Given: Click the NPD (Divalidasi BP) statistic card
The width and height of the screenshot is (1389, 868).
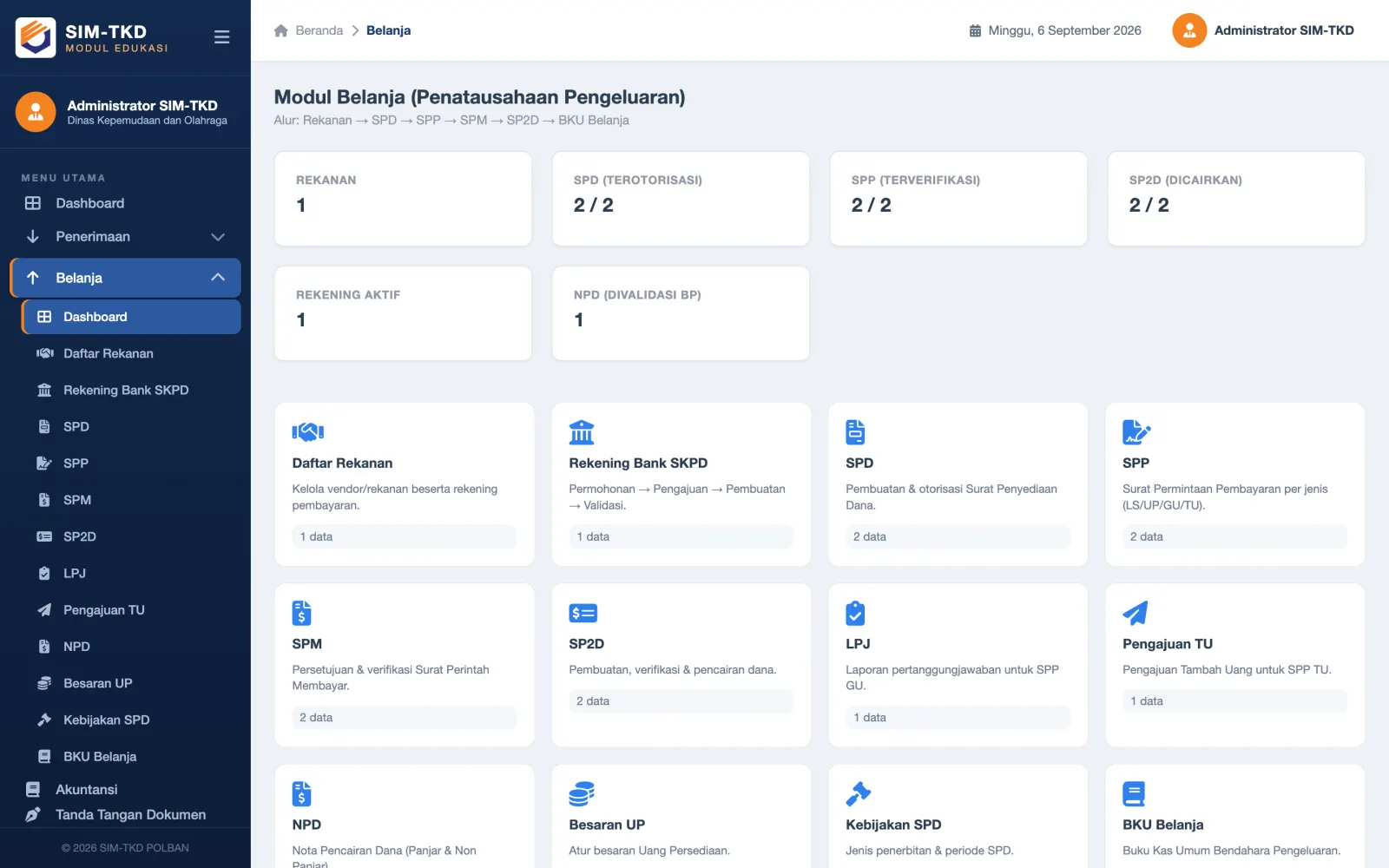Looking at the screenshot, I should [681, 313].
